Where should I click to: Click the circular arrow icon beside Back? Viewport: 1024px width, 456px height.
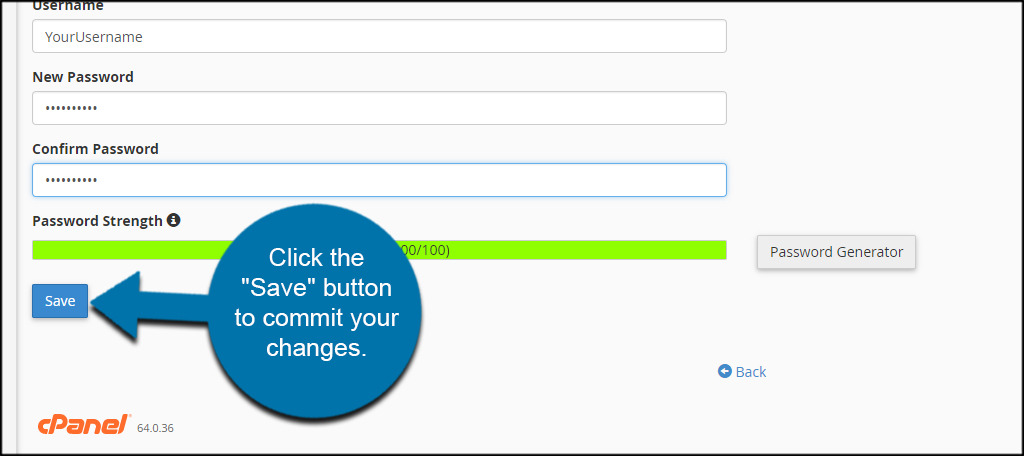pyautogui.click(x=724, y=371)
